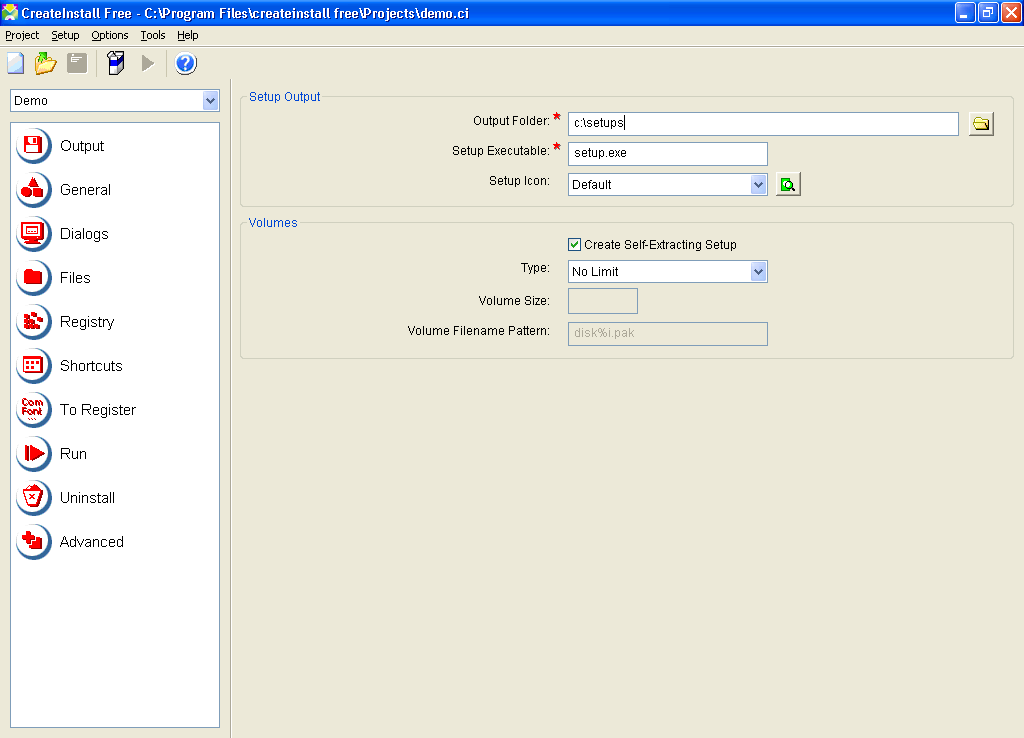Click the New Project toolbar icon

[x=16, y=63]
